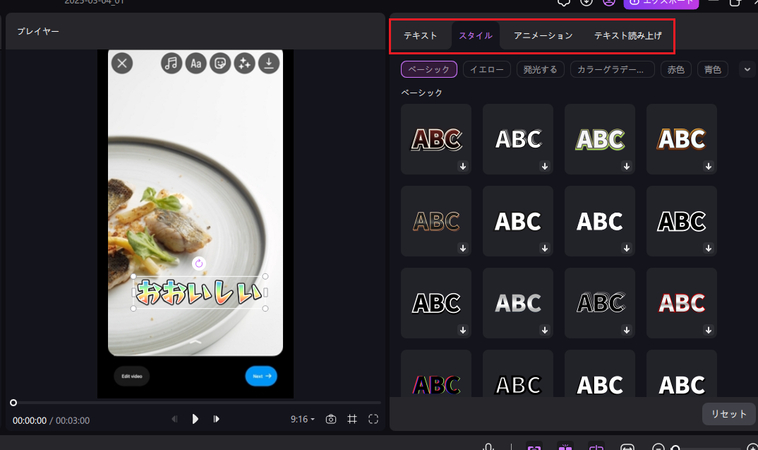Screen dimensions: 758x450
Task: Select the おいしい text box on the video
Action: point(199,292)
